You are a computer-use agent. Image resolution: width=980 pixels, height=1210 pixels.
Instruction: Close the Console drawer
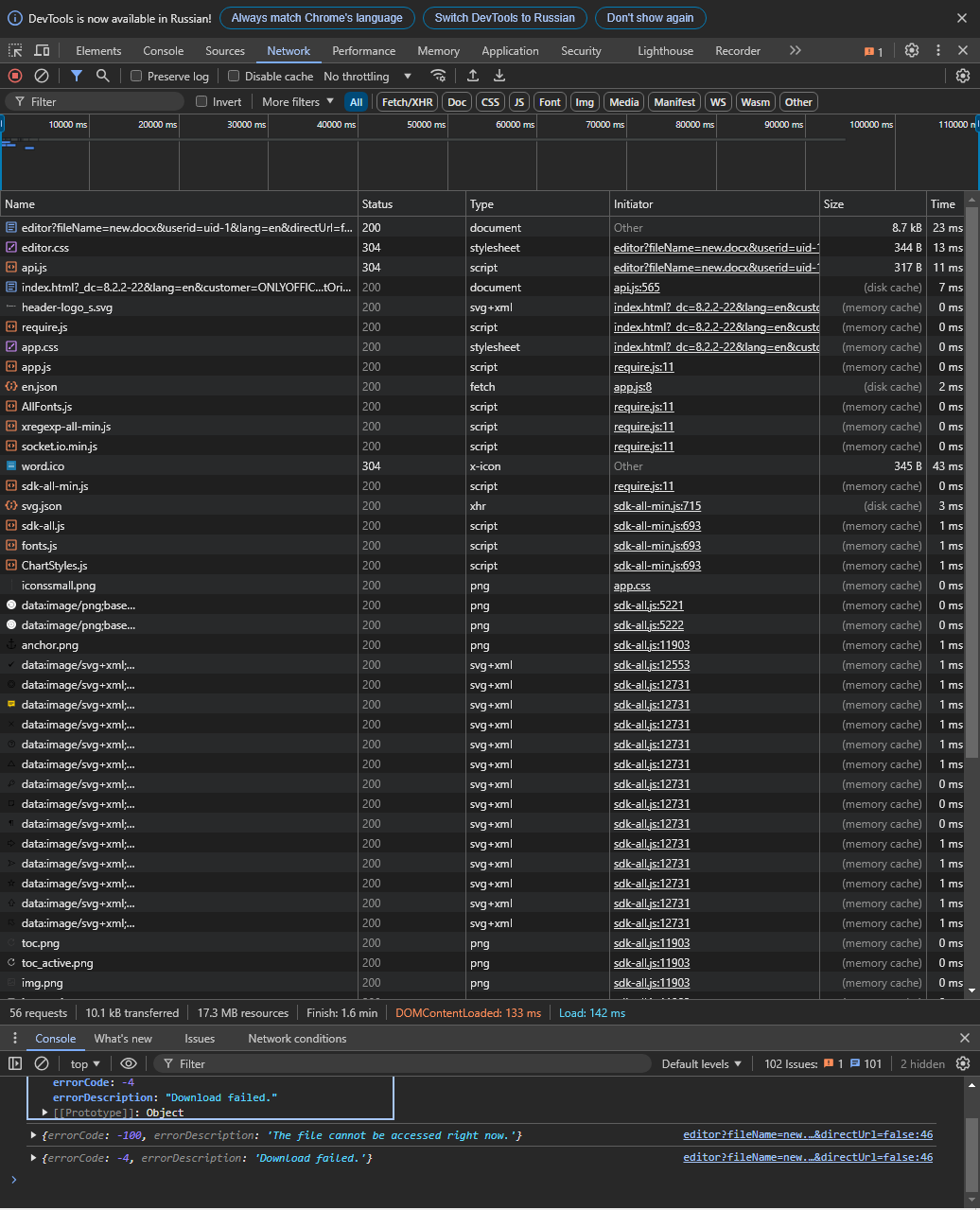click(964, 1039)
